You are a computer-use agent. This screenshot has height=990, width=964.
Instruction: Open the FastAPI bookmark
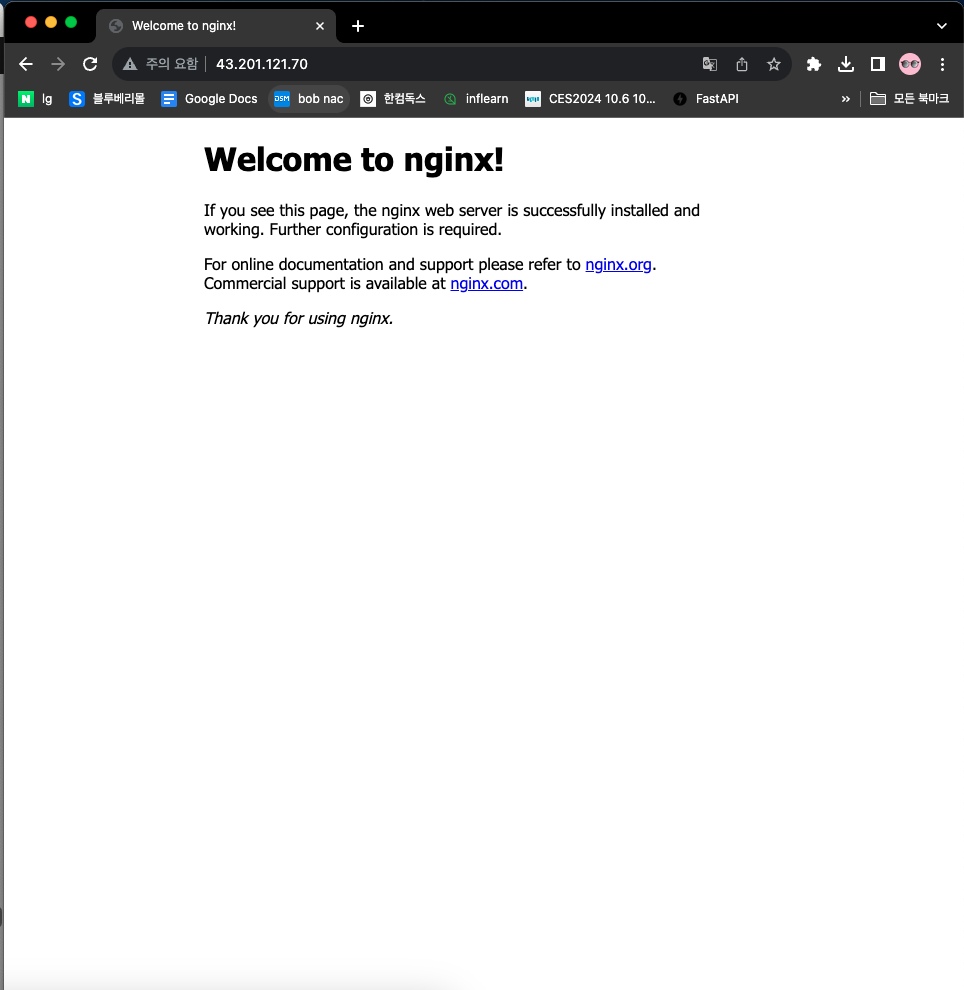click(706, 98)
